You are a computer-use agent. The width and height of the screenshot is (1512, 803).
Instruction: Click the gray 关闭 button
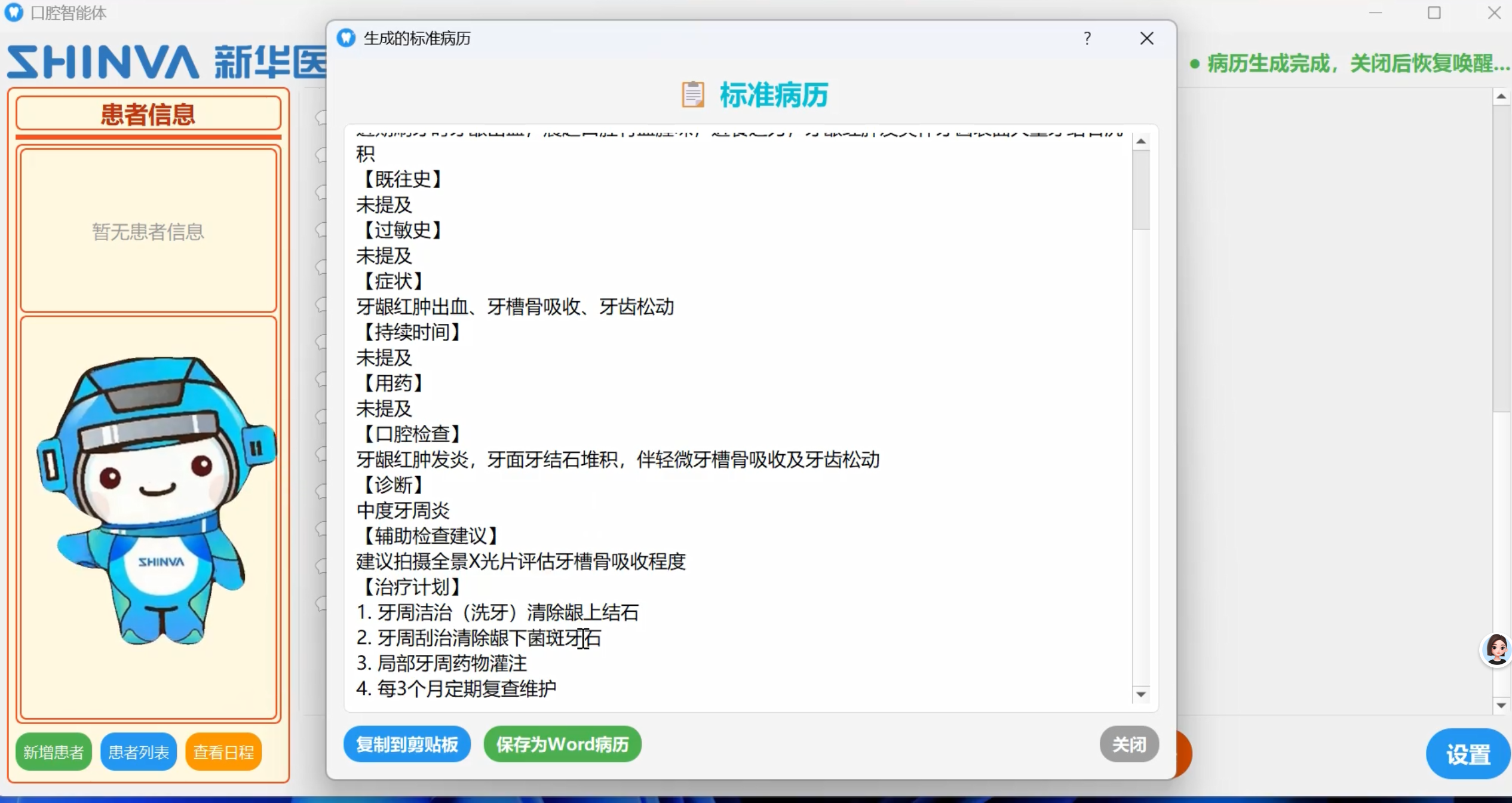(x=1128, y=744)
